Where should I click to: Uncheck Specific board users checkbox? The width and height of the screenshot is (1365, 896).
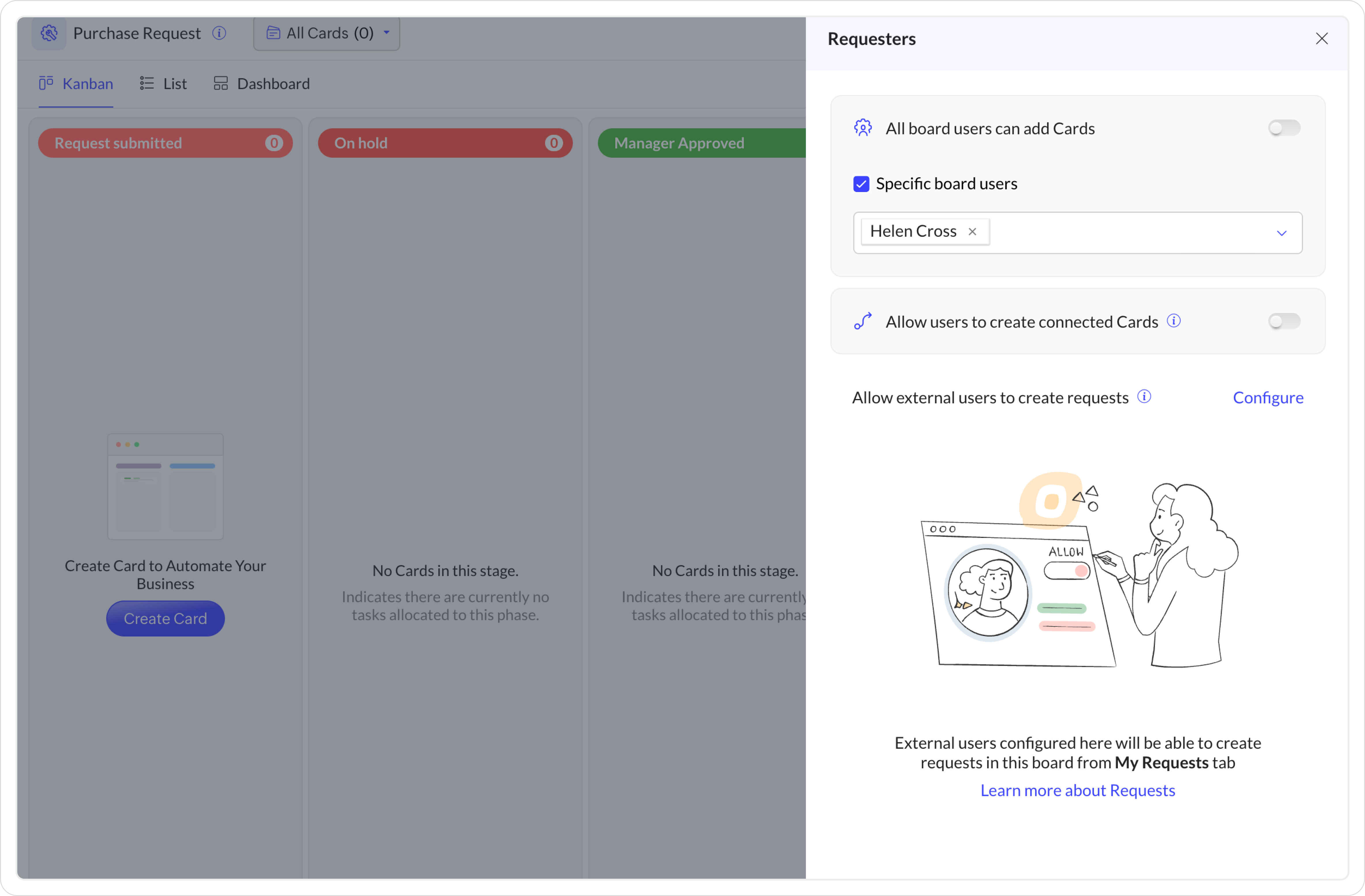[861, 184]
